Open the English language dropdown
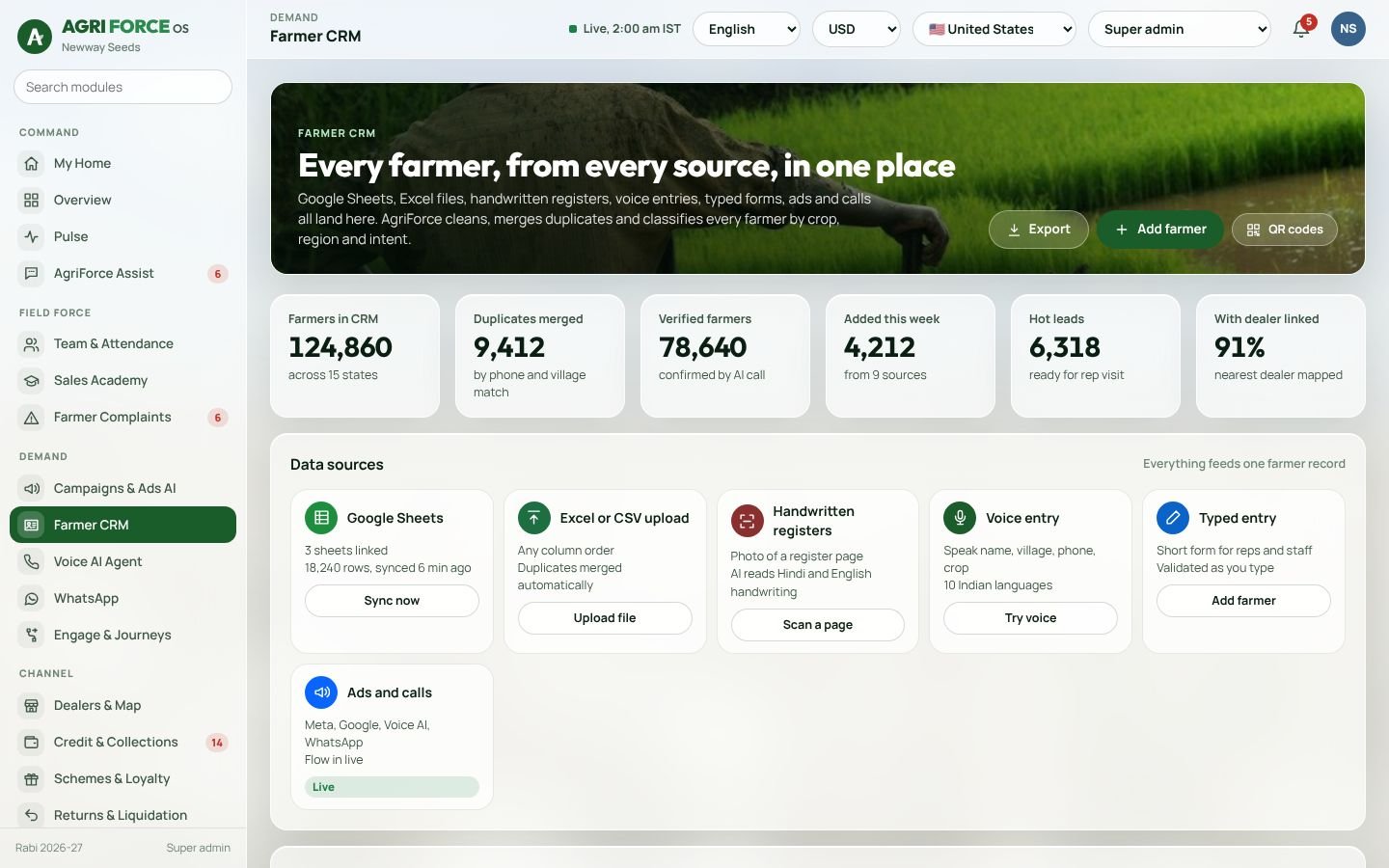The height and width of the screenshot is (868, 1389). [747, 29]
